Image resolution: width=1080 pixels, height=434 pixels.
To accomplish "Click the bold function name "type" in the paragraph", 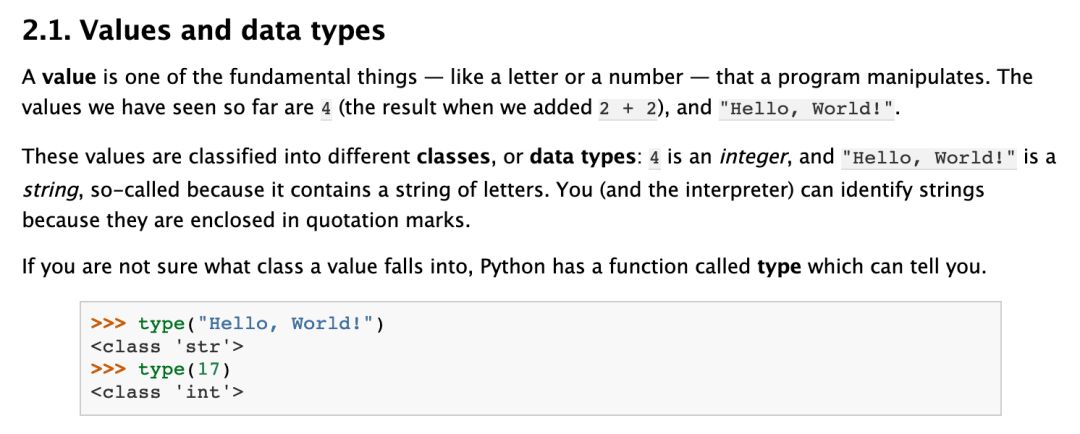I will click(x=779, y=268).
